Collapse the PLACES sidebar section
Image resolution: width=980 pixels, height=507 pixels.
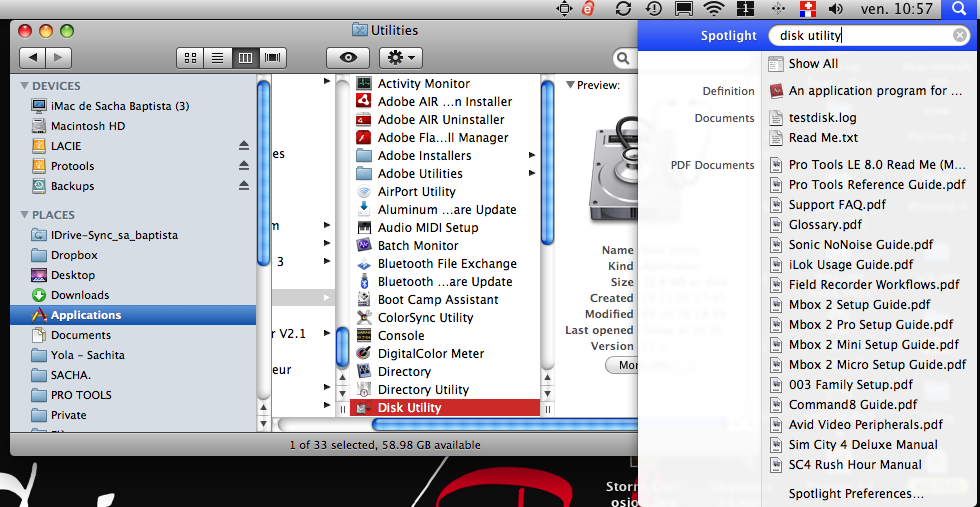[24, 214]
